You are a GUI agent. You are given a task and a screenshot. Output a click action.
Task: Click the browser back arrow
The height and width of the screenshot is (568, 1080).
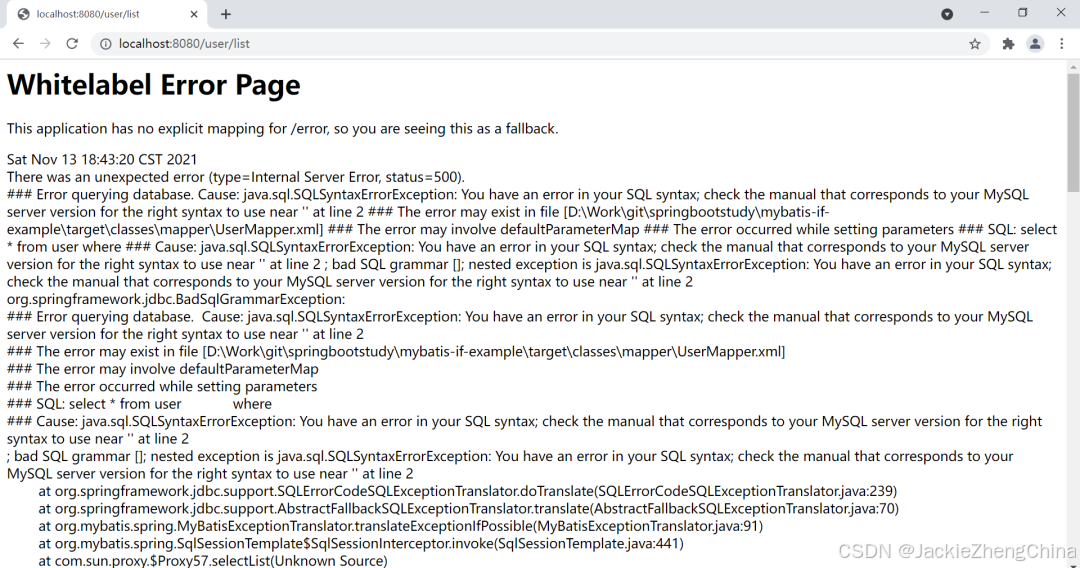(18, 43)
